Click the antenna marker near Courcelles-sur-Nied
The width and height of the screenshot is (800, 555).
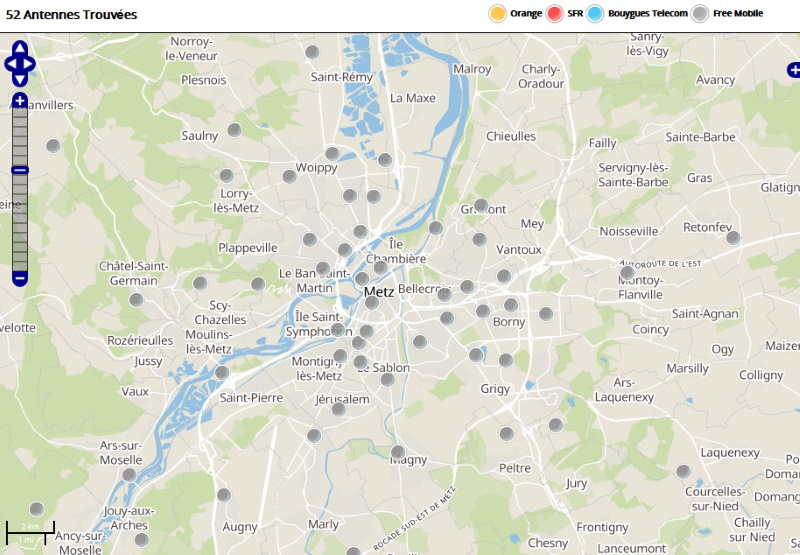[683, 471]
